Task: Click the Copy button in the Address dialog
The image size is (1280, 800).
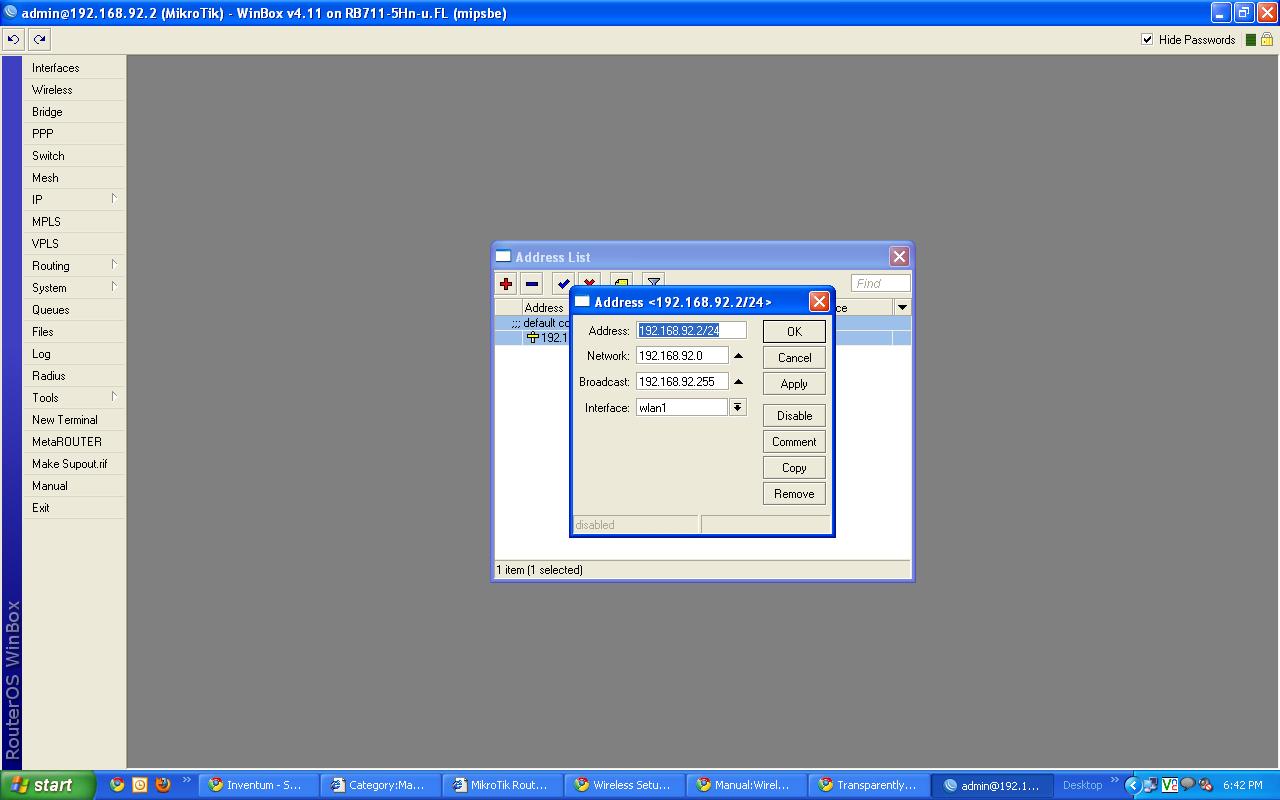Action: point(794,467)
